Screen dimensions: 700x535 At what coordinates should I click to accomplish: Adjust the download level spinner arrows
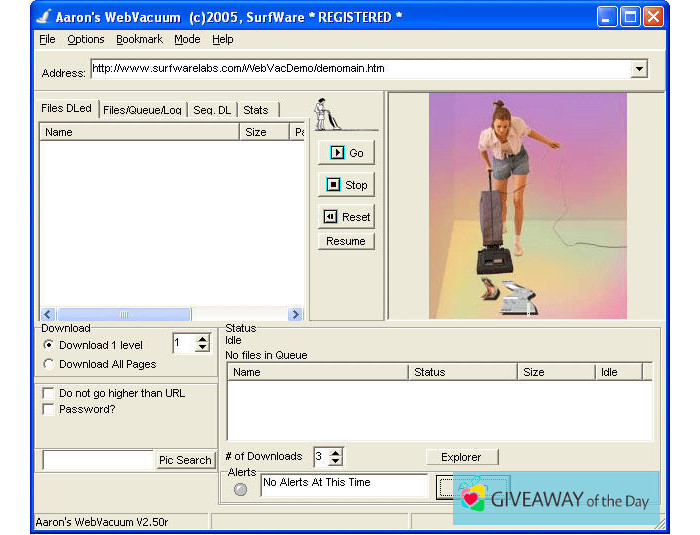point(203,344)
